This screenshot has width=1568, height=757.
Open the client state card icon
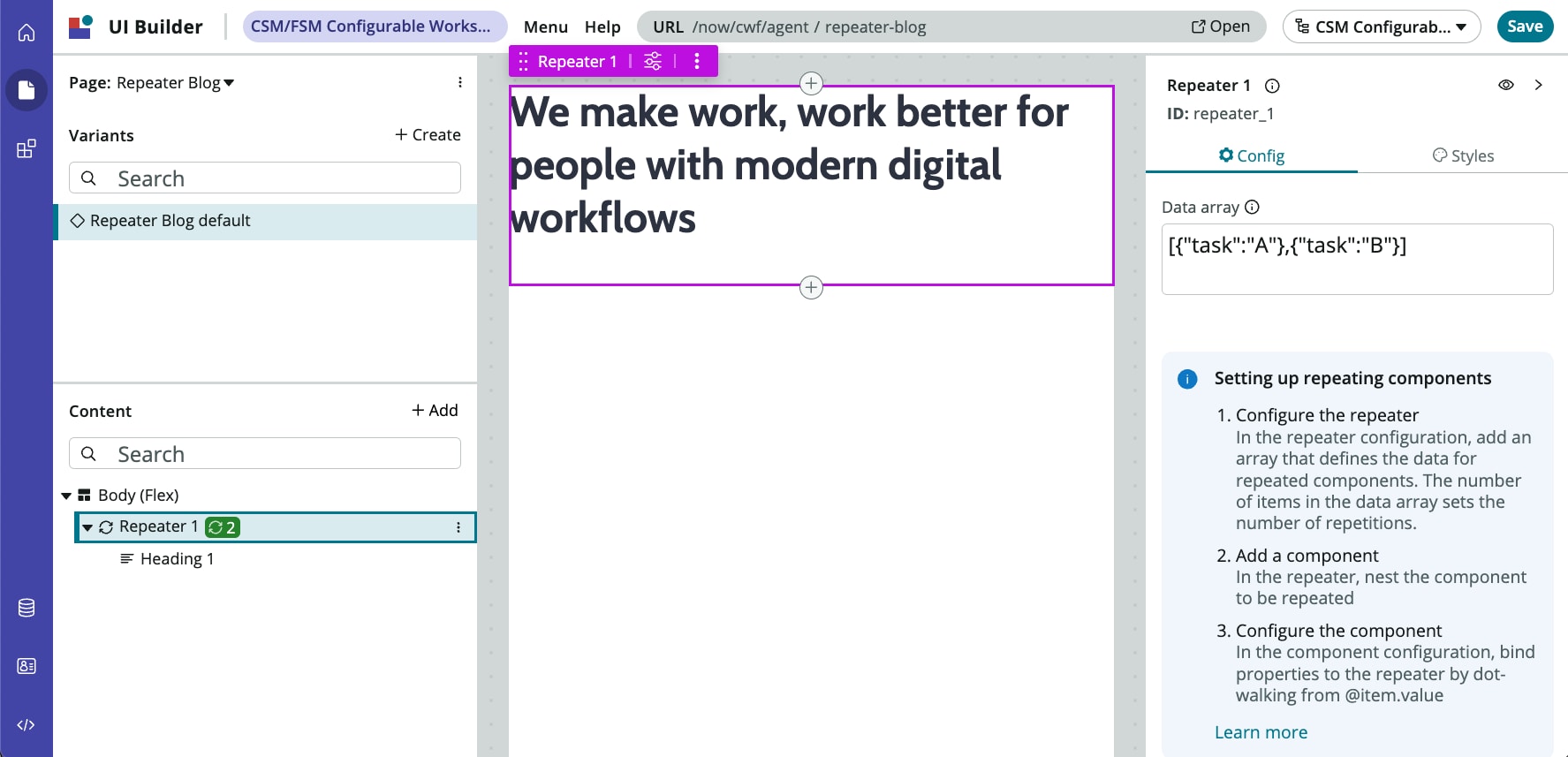click(x=27, y=666)
